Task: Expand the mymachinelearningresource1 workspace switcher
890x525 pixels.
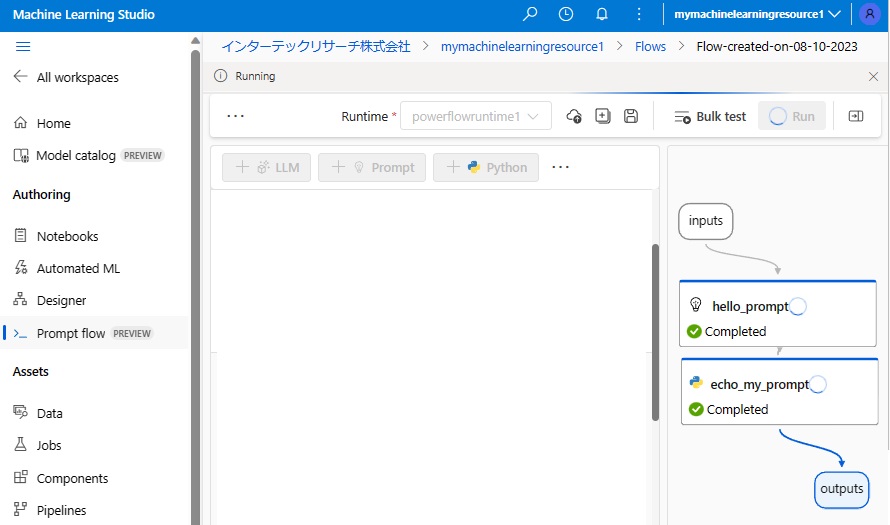Action: pyautogui.click(x=757, y=14)
